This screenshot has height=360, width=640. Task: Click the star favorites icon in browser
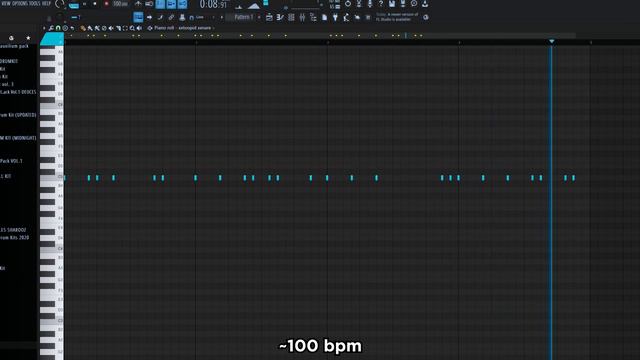(x=28, y=38)
